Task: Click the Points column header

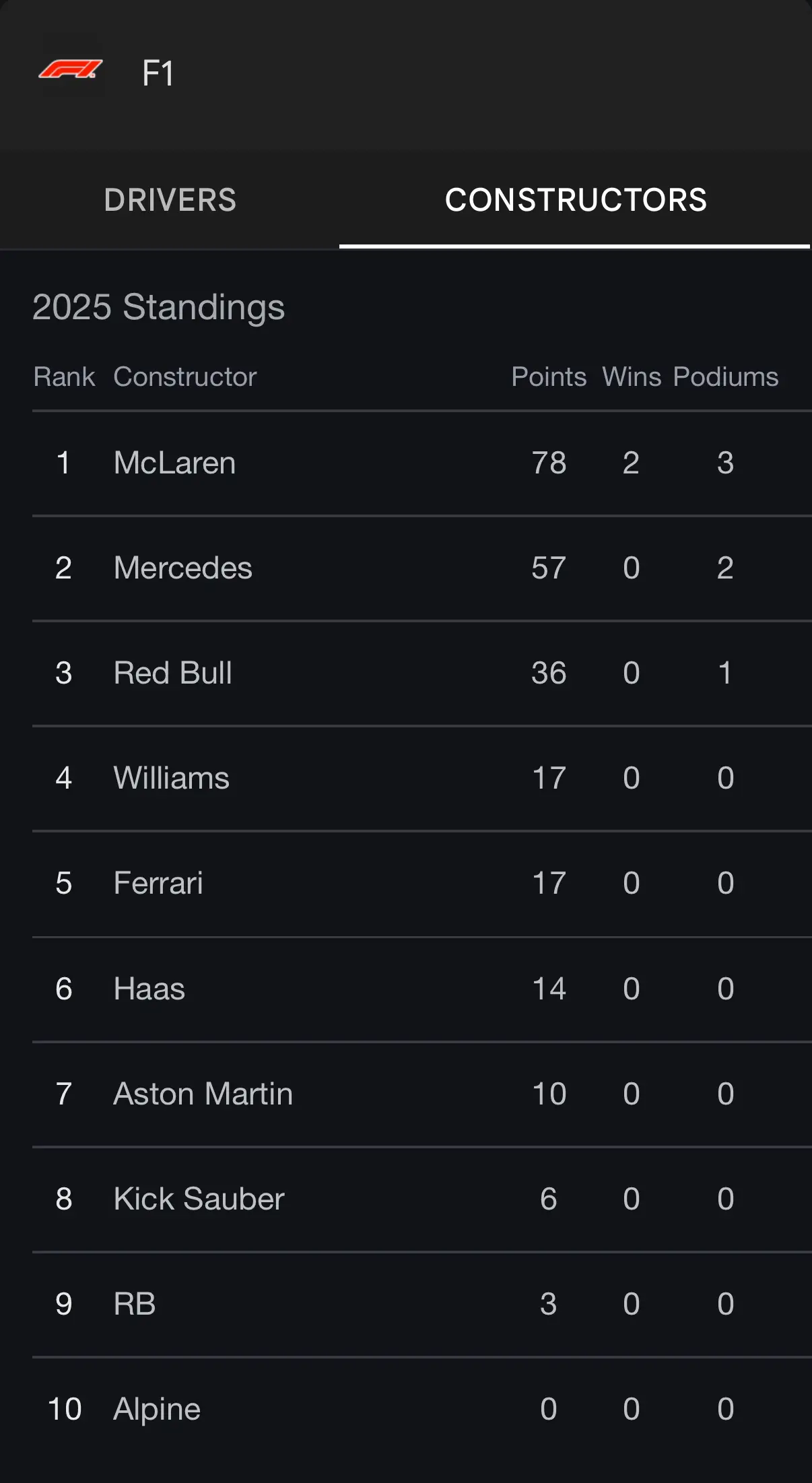Action: (x=549, y=377)
